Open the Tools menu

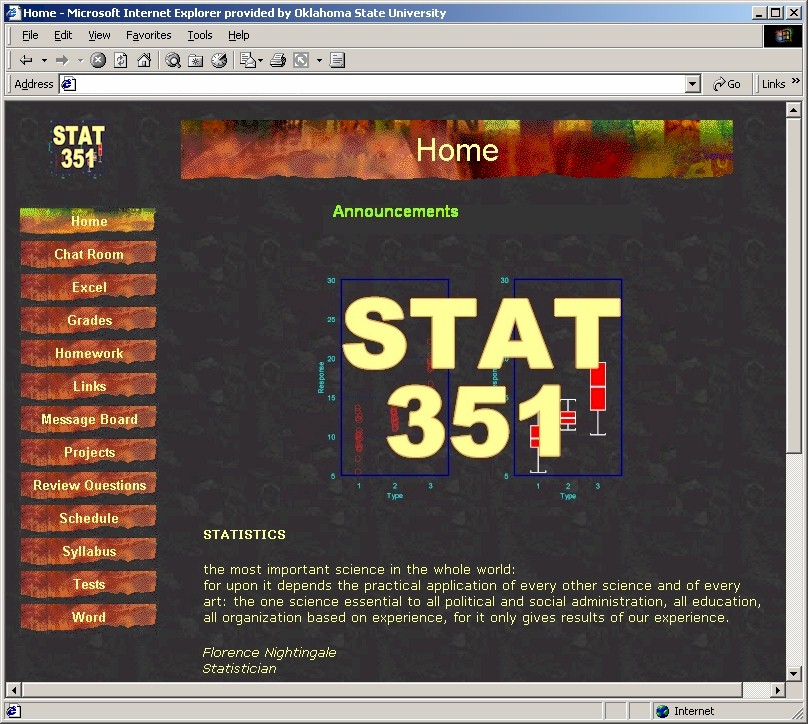pos(200,35)
